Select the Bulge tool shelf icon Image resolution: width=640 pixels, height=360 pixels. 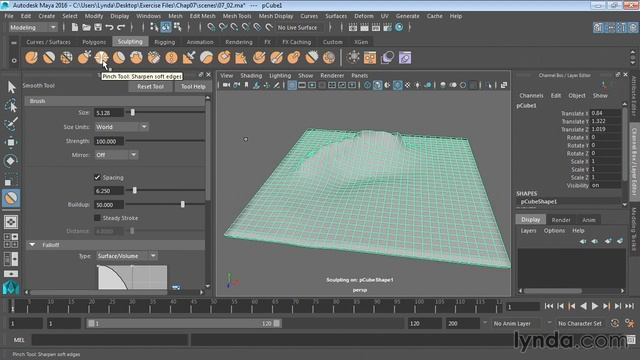pos(294,58)
